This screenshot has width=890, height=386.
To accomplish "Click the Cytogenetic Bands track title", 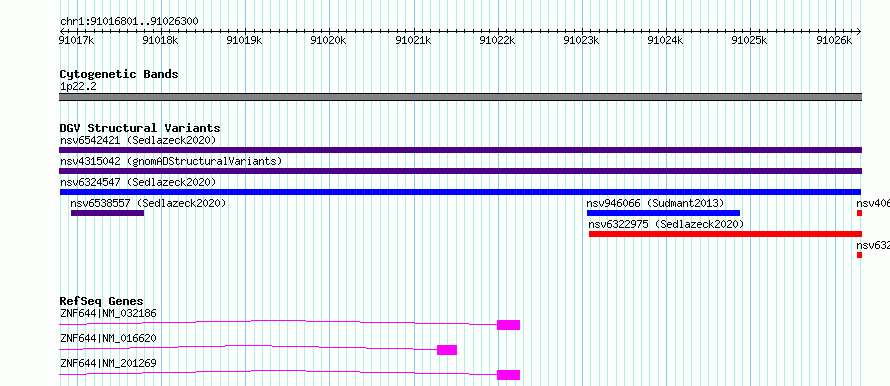I will coord(119,74).
